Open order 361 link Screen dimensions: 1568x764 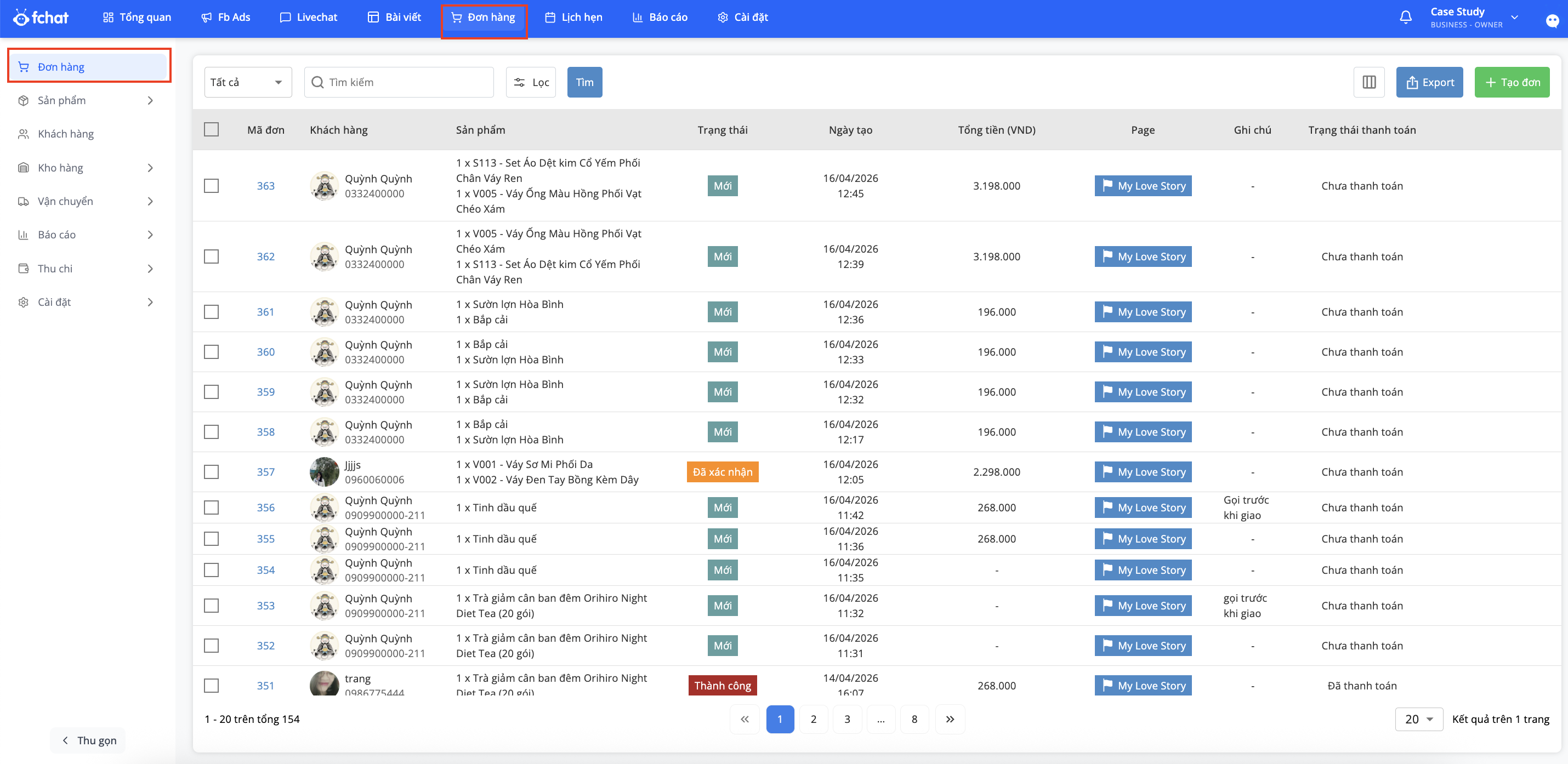[265, 312]
